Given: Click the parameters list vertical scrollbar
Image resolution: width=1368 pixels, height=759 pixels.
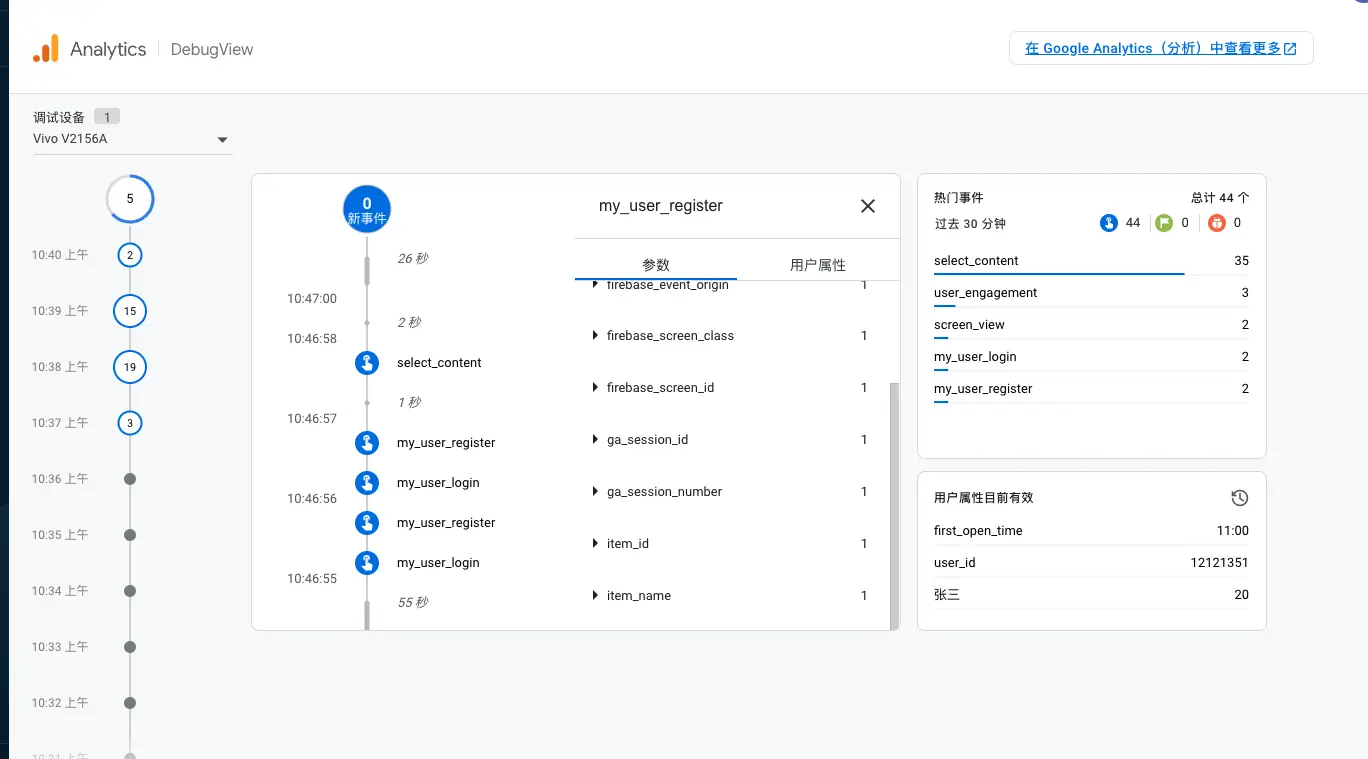Looking at the screenshot, I should pyautogui.click(x=894, y=500).
